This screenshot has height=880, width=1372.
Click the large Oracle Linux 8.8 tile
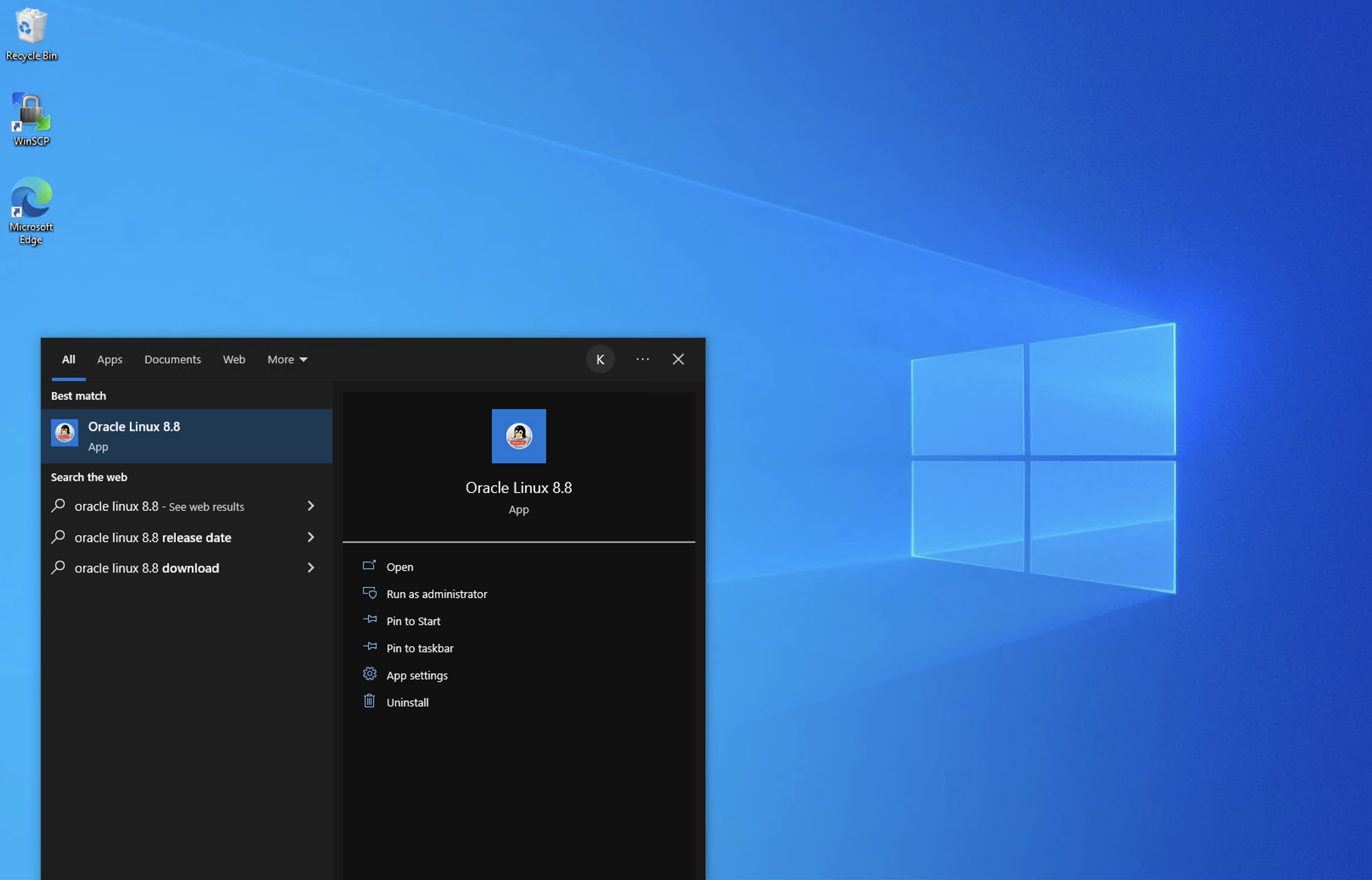coord(518,436)
